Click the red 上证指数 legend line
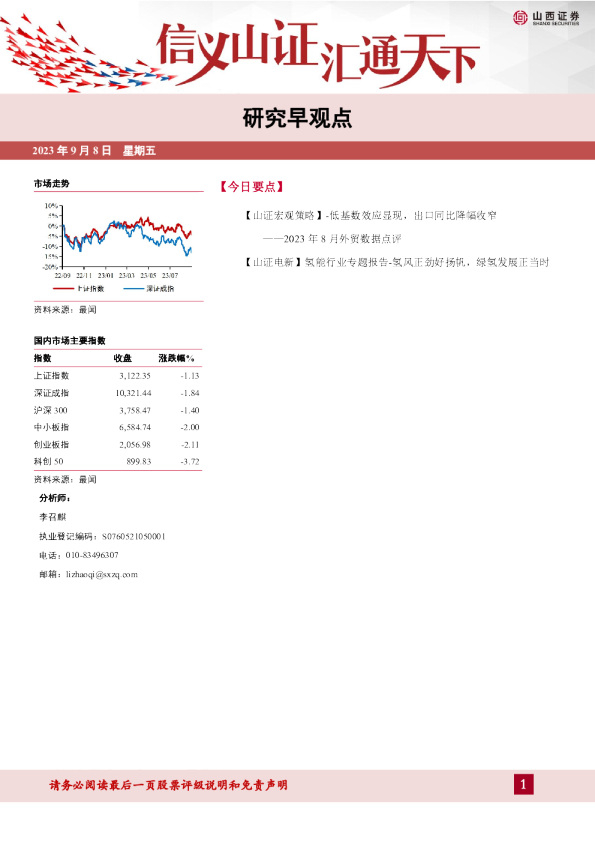595x842 pixels. pyautogui.click(x=62, y=289)
